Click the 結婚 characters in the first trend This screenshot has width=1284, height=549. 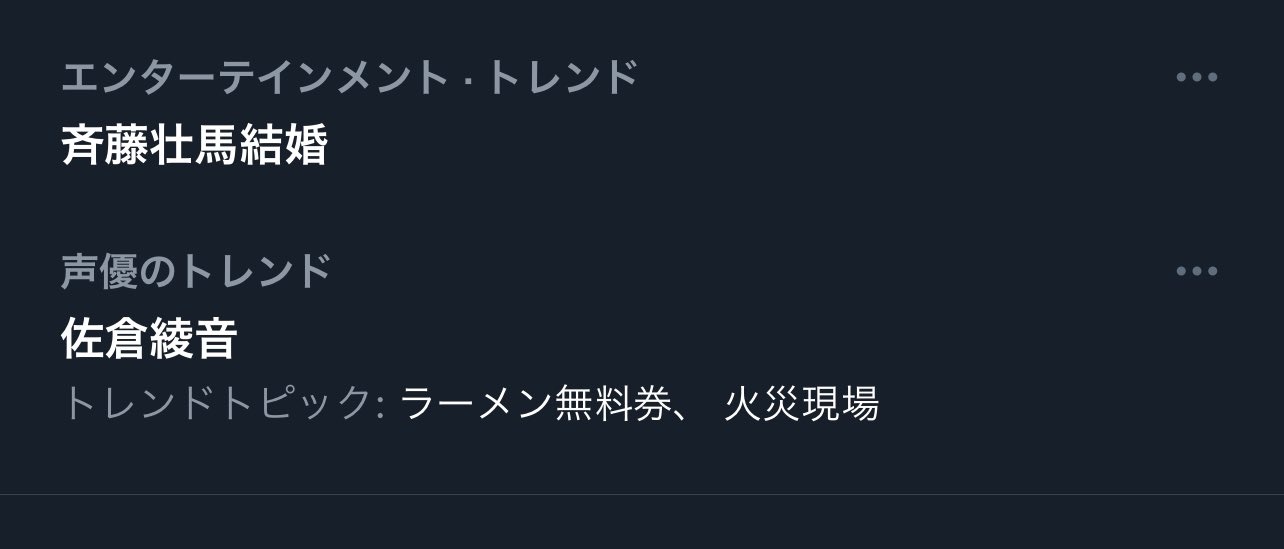tap(283, 146)
